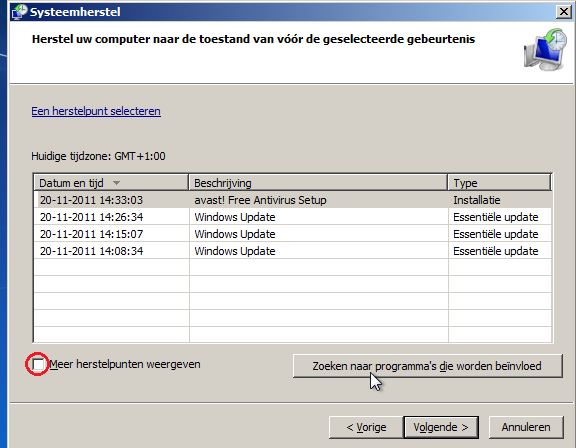This screenshot has height=448, width=576.
Task: Click the Systeemherstel title bar icon
Action: (19, 12)
